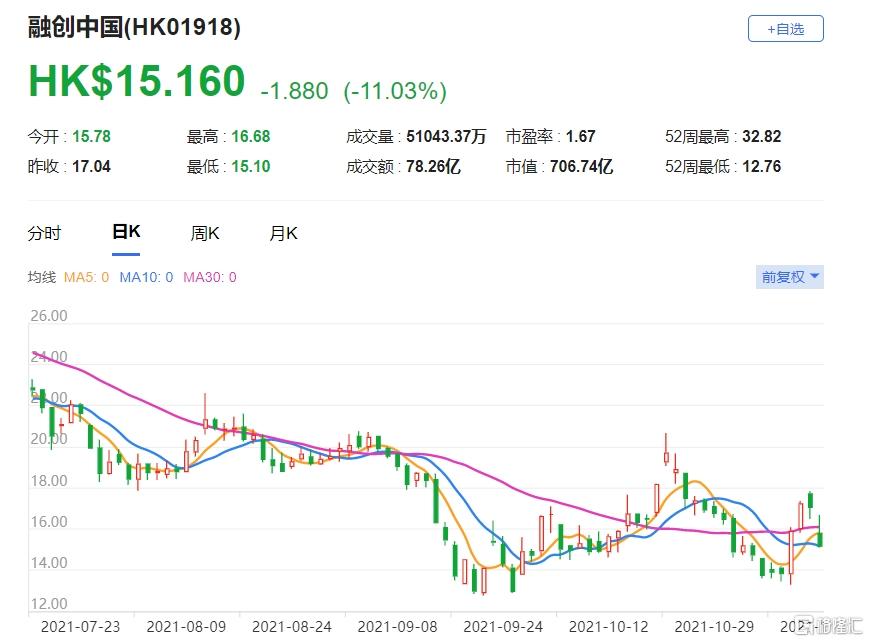The image size is (869, 642).
Task: Toggle the MA30 moving average label
Action: tap(209, 277)
